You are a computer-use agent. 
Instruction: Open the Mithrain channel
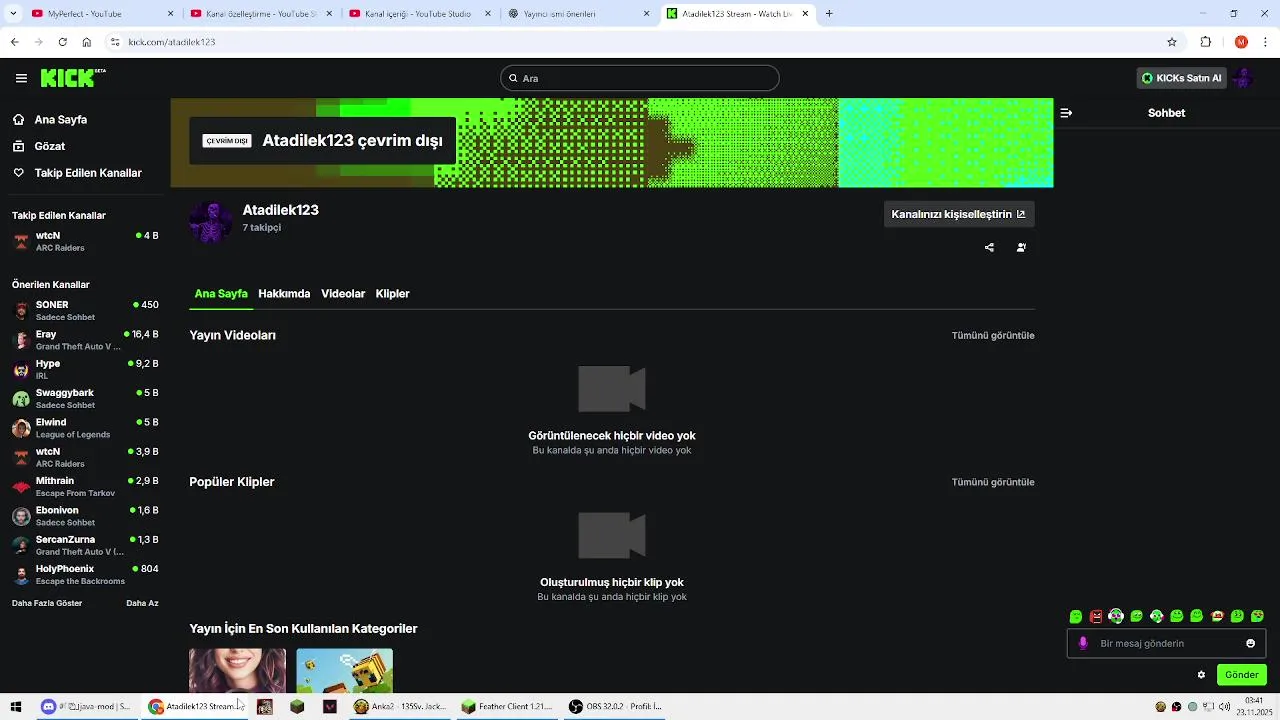click(x=85, y=486)
